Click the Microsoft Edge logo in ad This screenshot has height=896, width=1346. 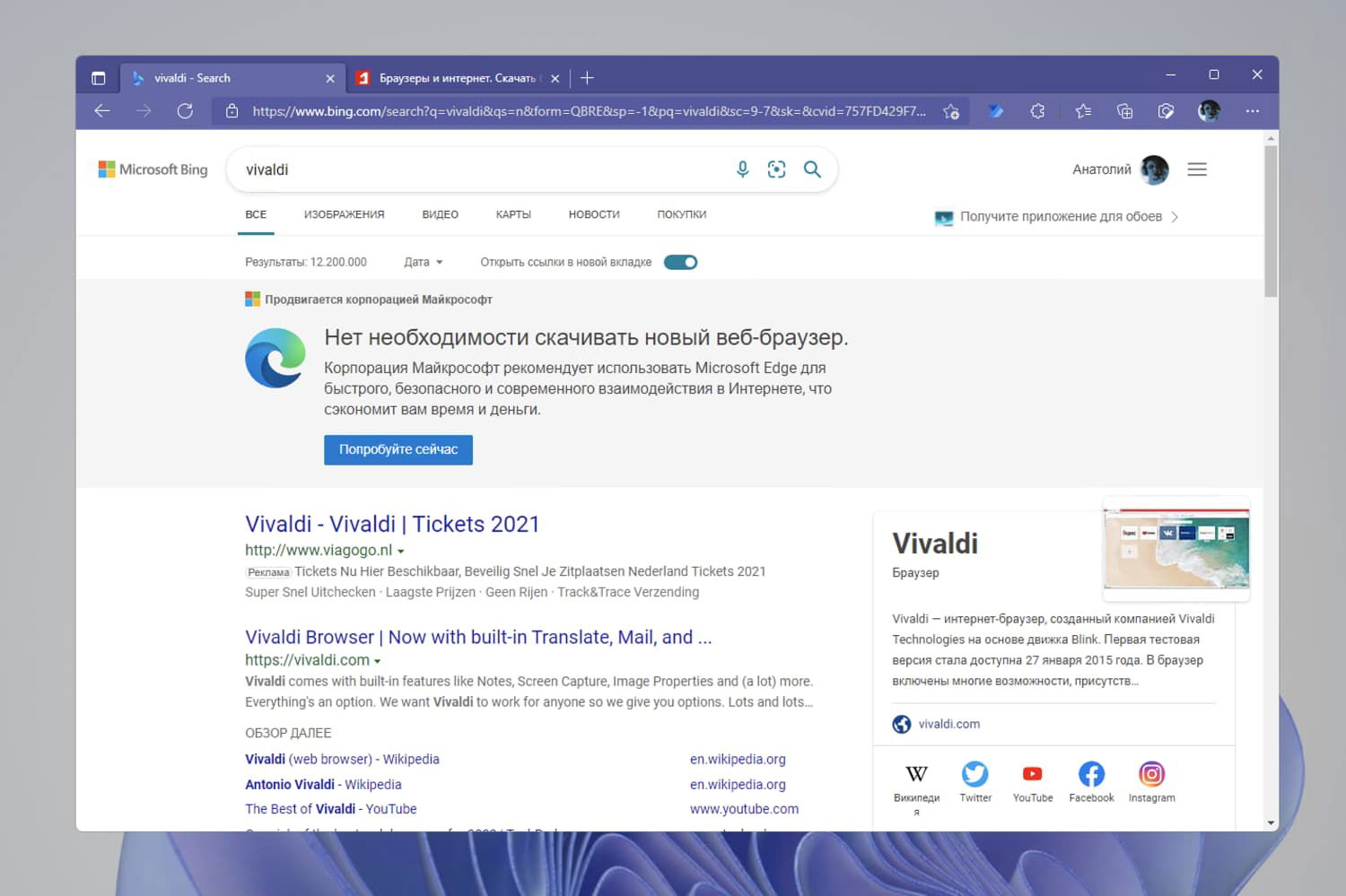275,358
